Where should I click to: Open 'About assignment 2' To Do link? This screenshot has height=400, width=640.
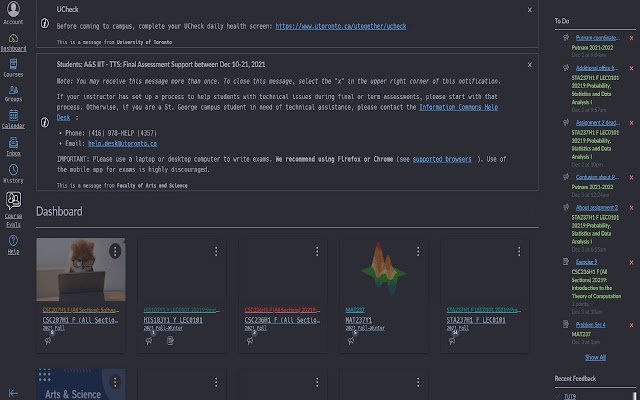[597, 208]
